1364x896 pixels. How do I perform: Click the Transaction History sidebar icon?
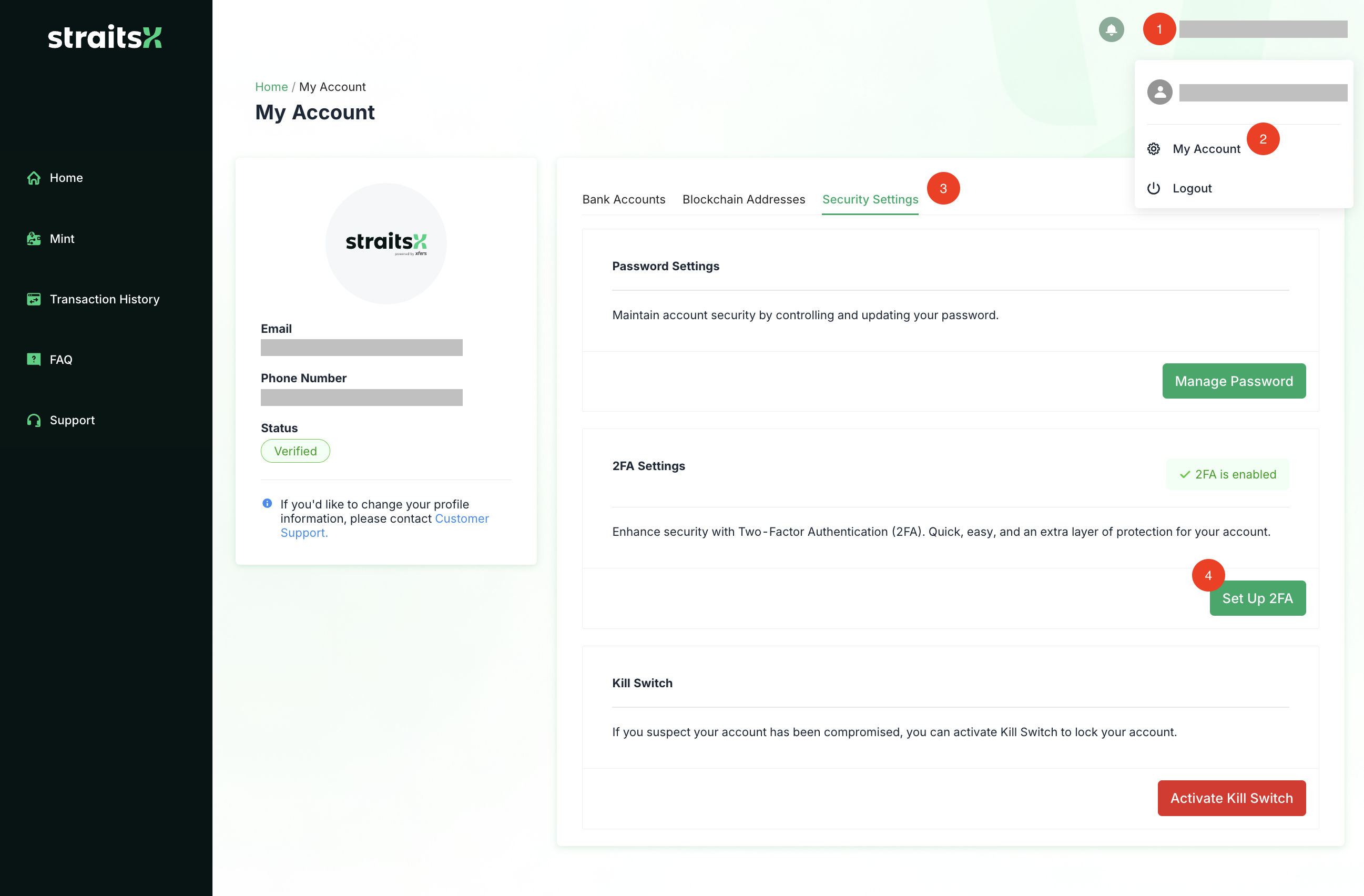tap(34, 299)
